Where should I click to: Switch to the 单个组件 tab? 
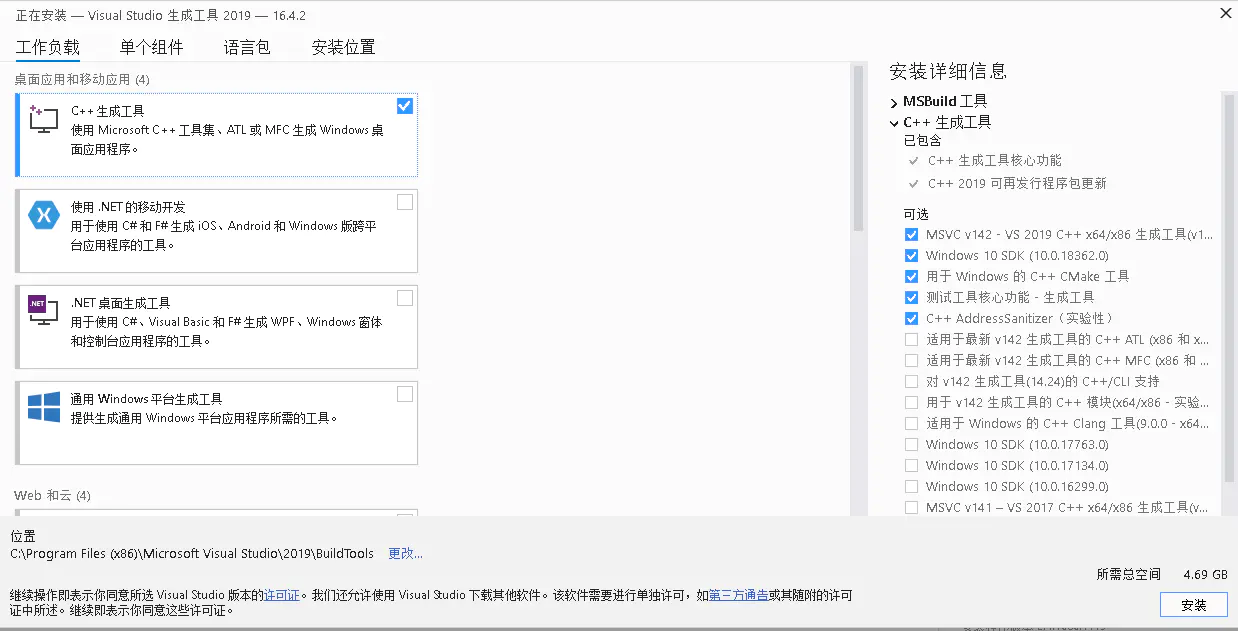click(x=151, y=46)
